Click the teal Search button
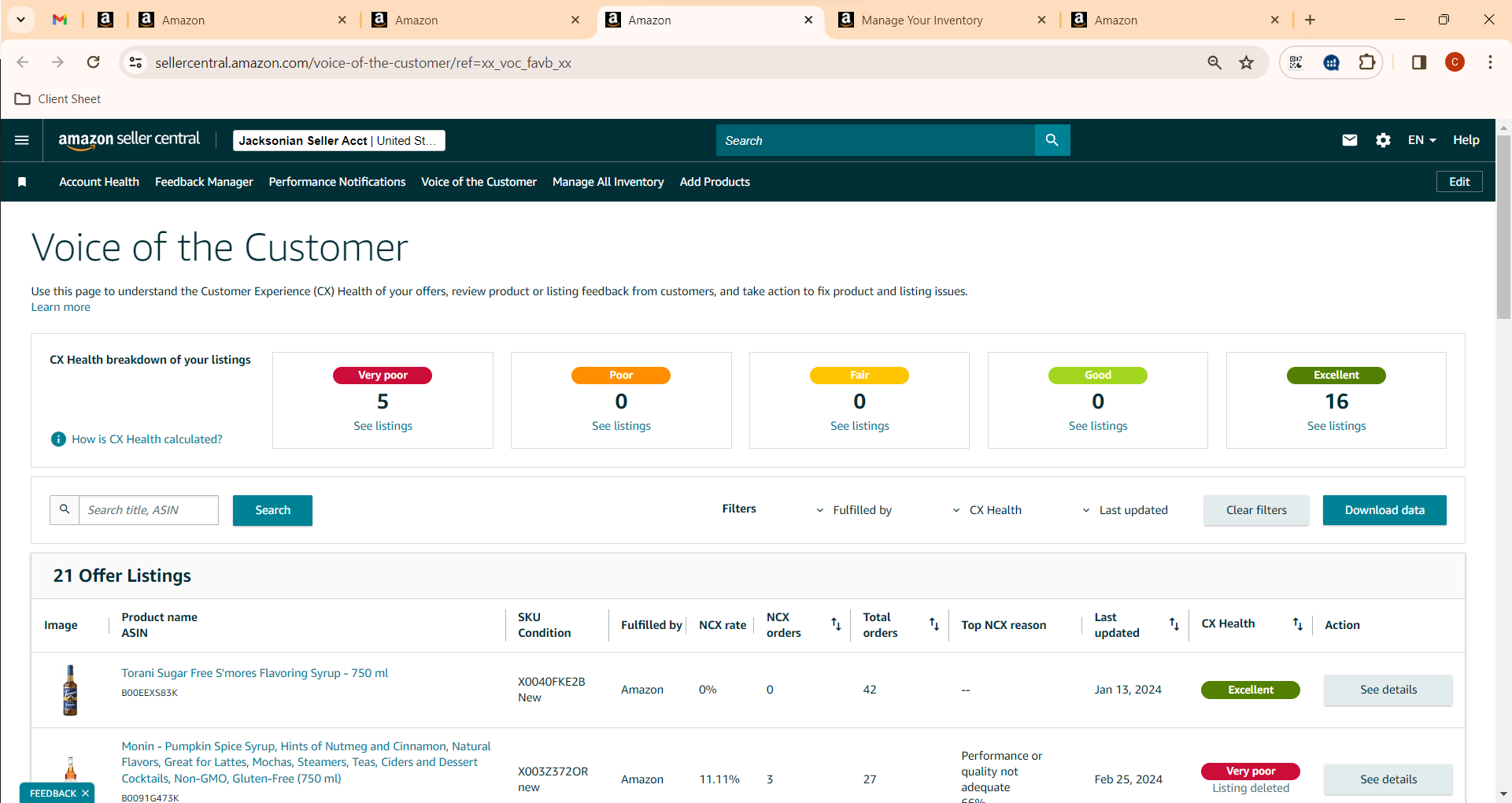Screen dimensions: 1512x803 272,510
